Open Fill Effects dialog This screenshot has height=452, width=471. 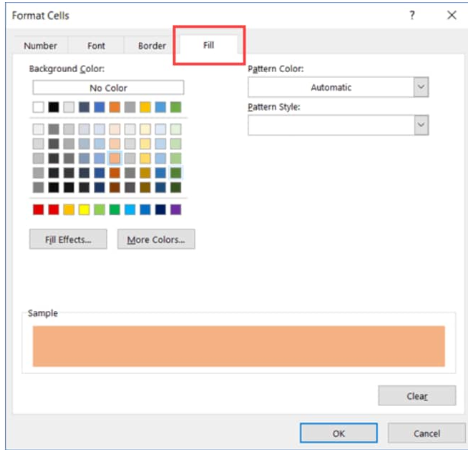pyautogui.click(x=68, y=239)
